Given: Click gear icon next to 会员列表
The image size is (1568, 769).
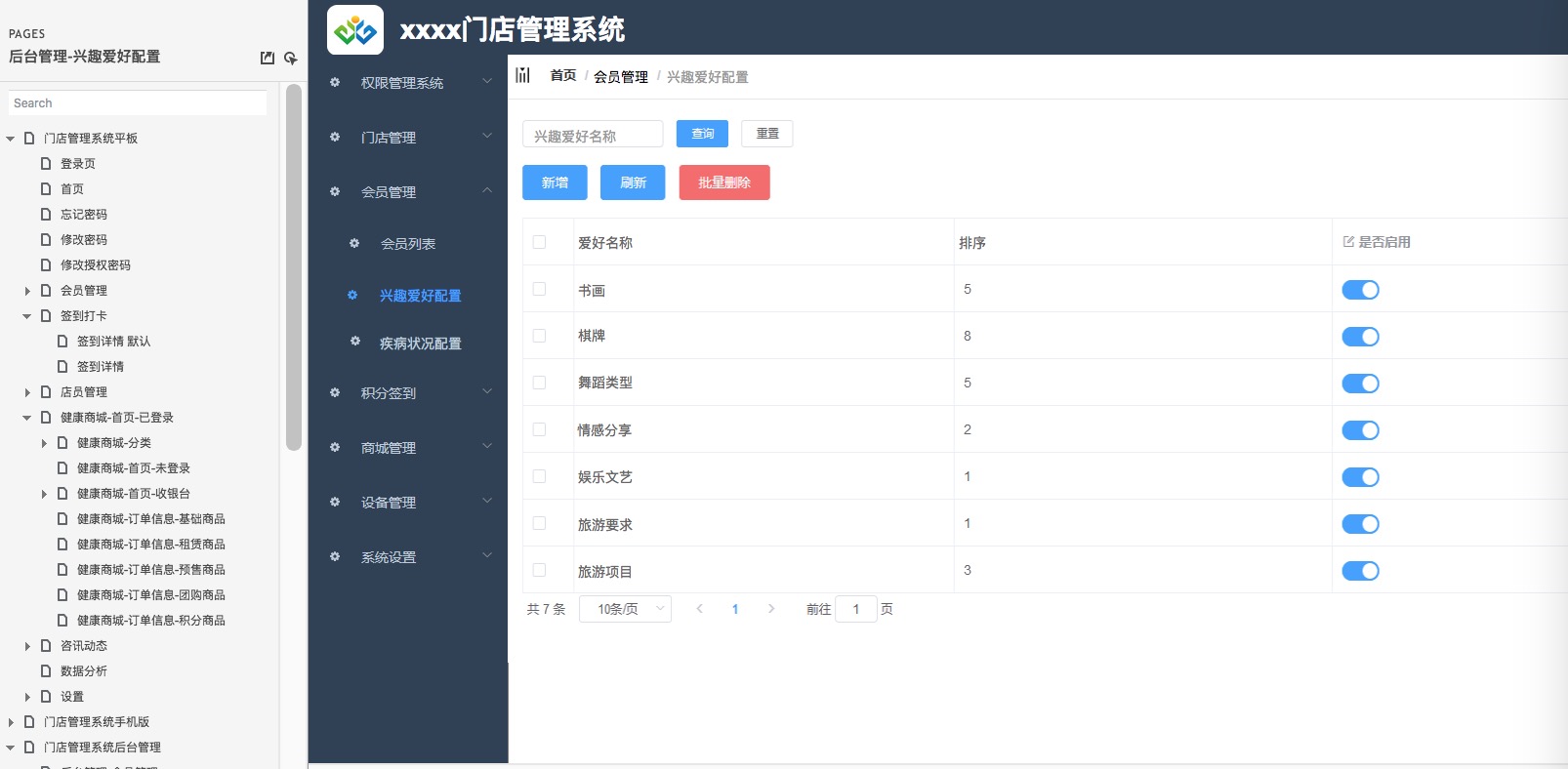Looking at the screenshot, I should click(354, 243).
